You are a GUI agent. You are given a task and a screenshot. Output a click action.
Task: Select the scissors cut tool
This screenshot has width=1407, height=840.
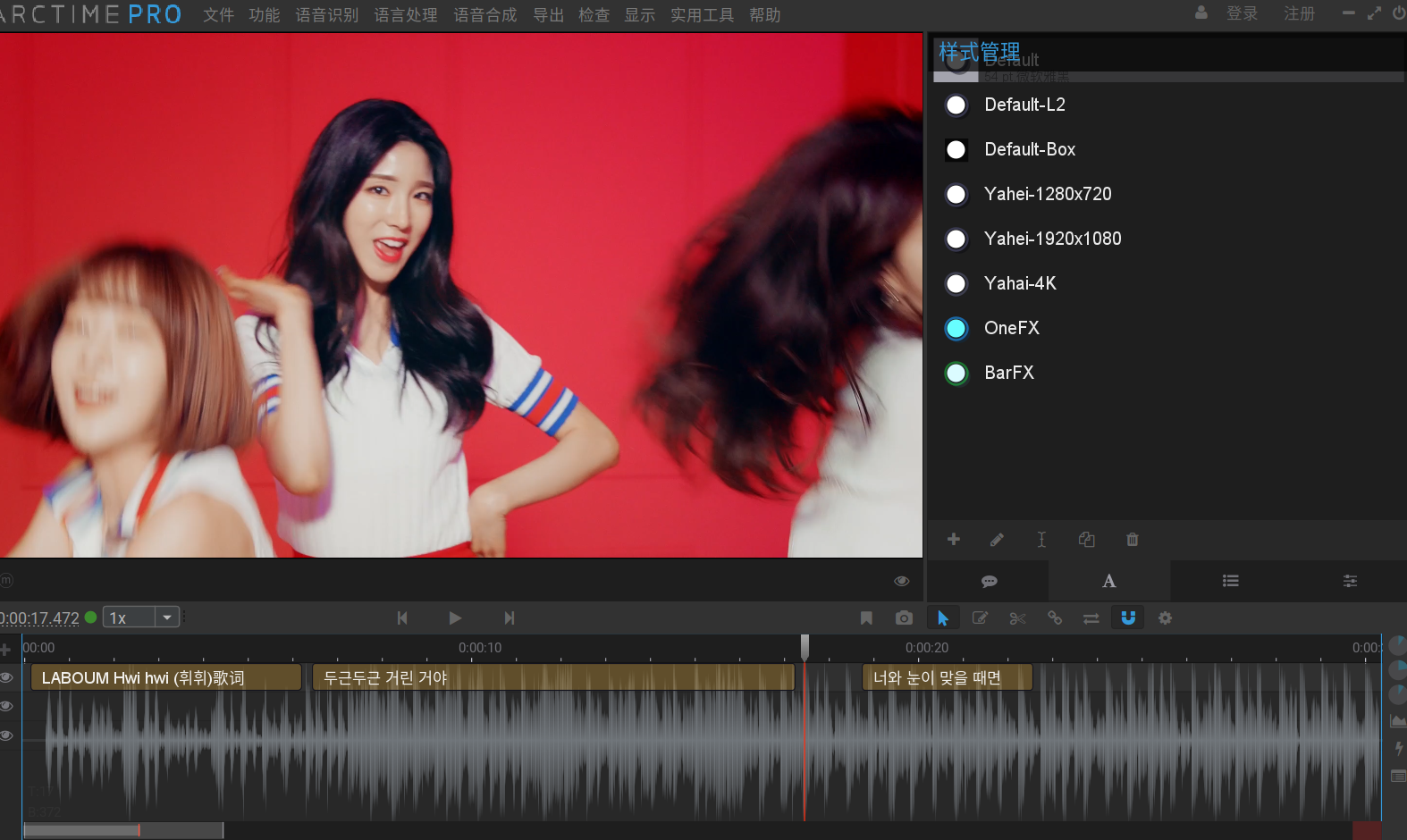(1017, 618)
